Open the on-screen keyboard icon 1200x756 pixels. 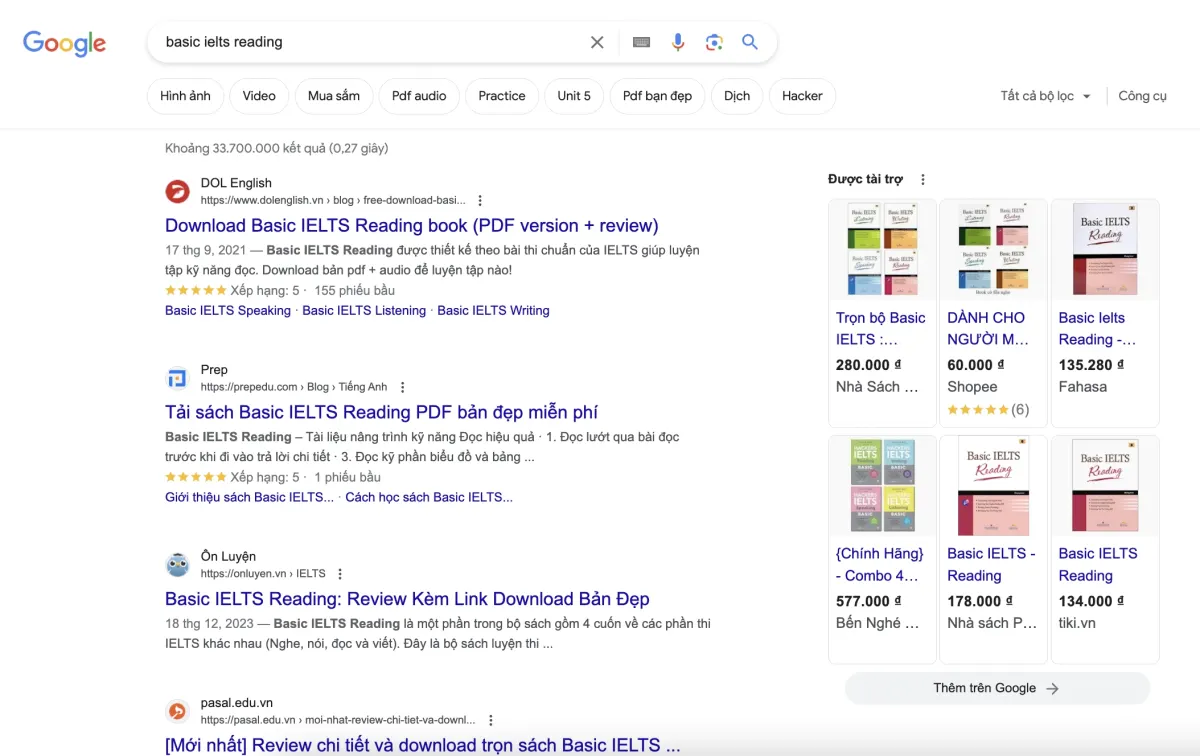(641, 42)
